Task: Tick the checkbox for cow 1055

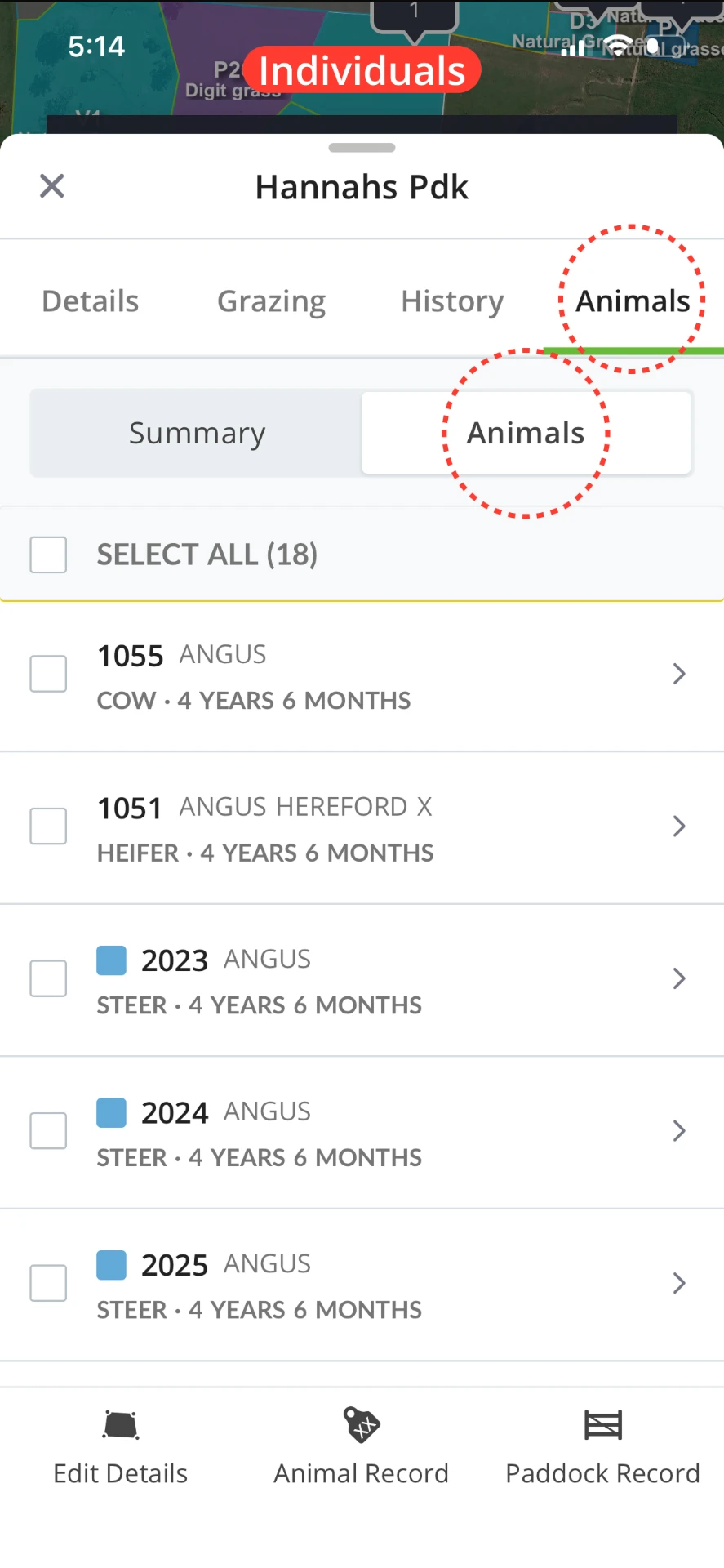Action: [48, 674]
